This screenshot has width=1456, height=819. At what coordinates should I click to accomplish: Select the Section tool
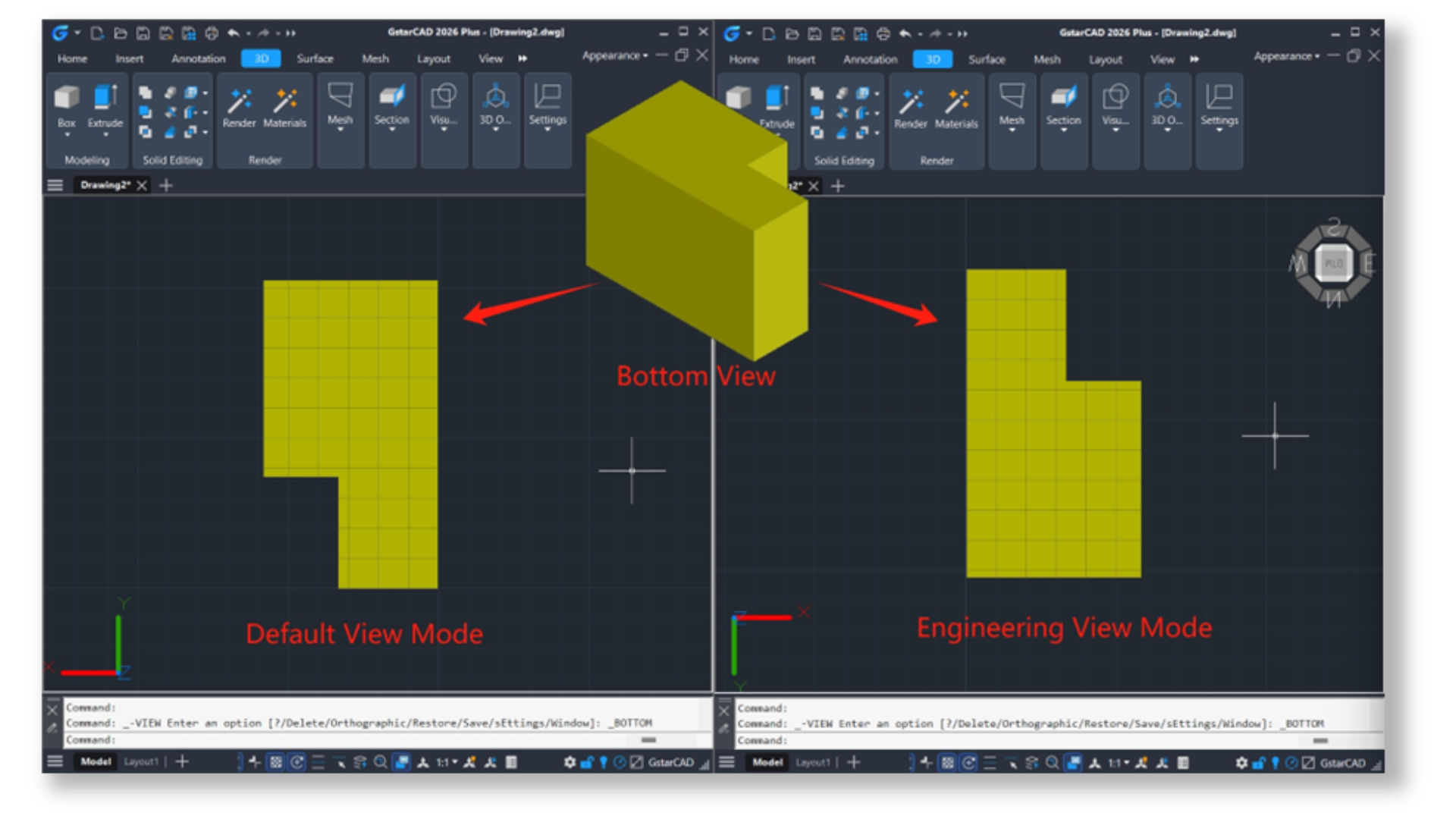click(x=391, y=99)
